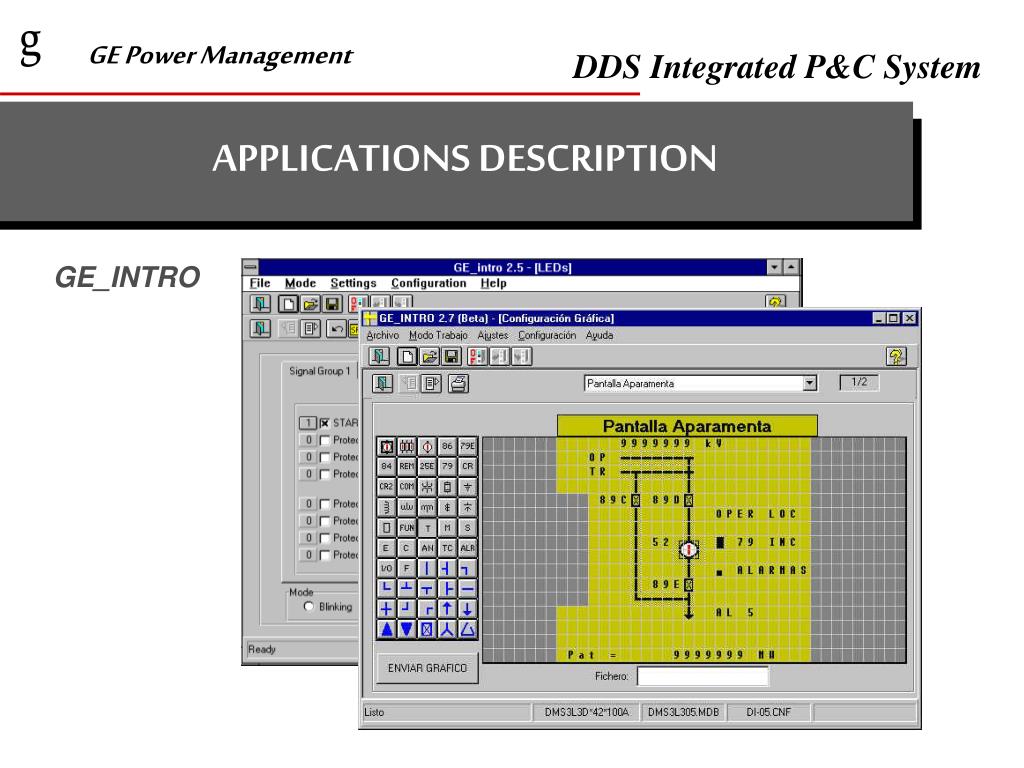1024x768 pixels.
Task: Click the 1/2 page button
Action: (x=859, y=382)
